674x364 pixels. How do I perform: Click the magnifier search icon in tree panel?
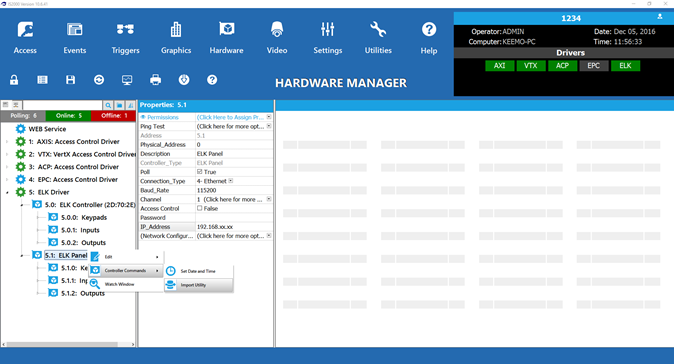(x=108, y=105)
